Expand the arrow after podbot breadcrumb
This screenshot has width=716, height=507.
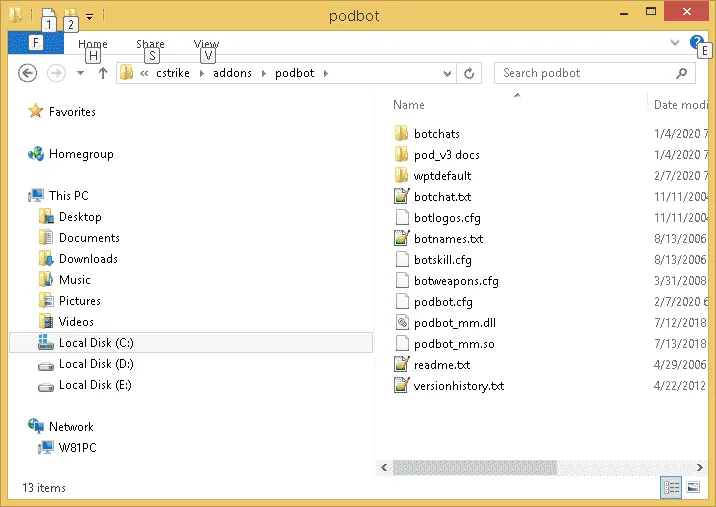[x=326, y=73]
